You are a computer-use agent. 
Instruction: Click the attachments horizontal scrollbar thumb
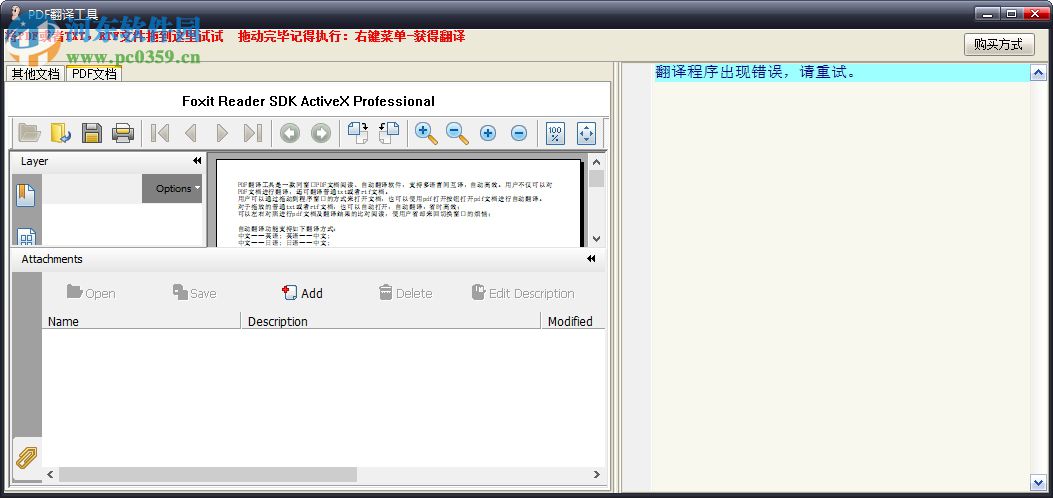[x=208, y=475]
